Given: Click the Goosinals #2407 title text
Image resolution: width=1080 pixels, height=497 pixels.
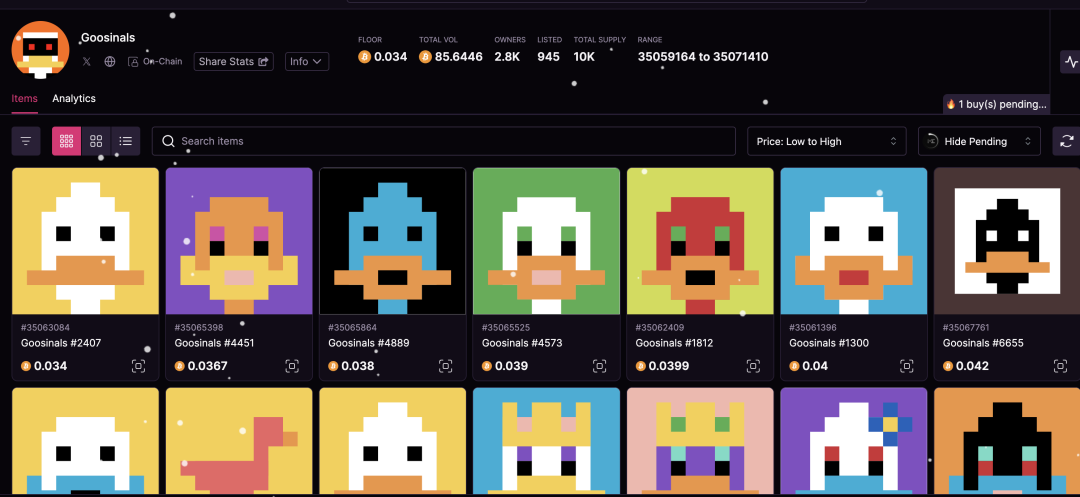Looking at the screenshot, I should (61, 343).
